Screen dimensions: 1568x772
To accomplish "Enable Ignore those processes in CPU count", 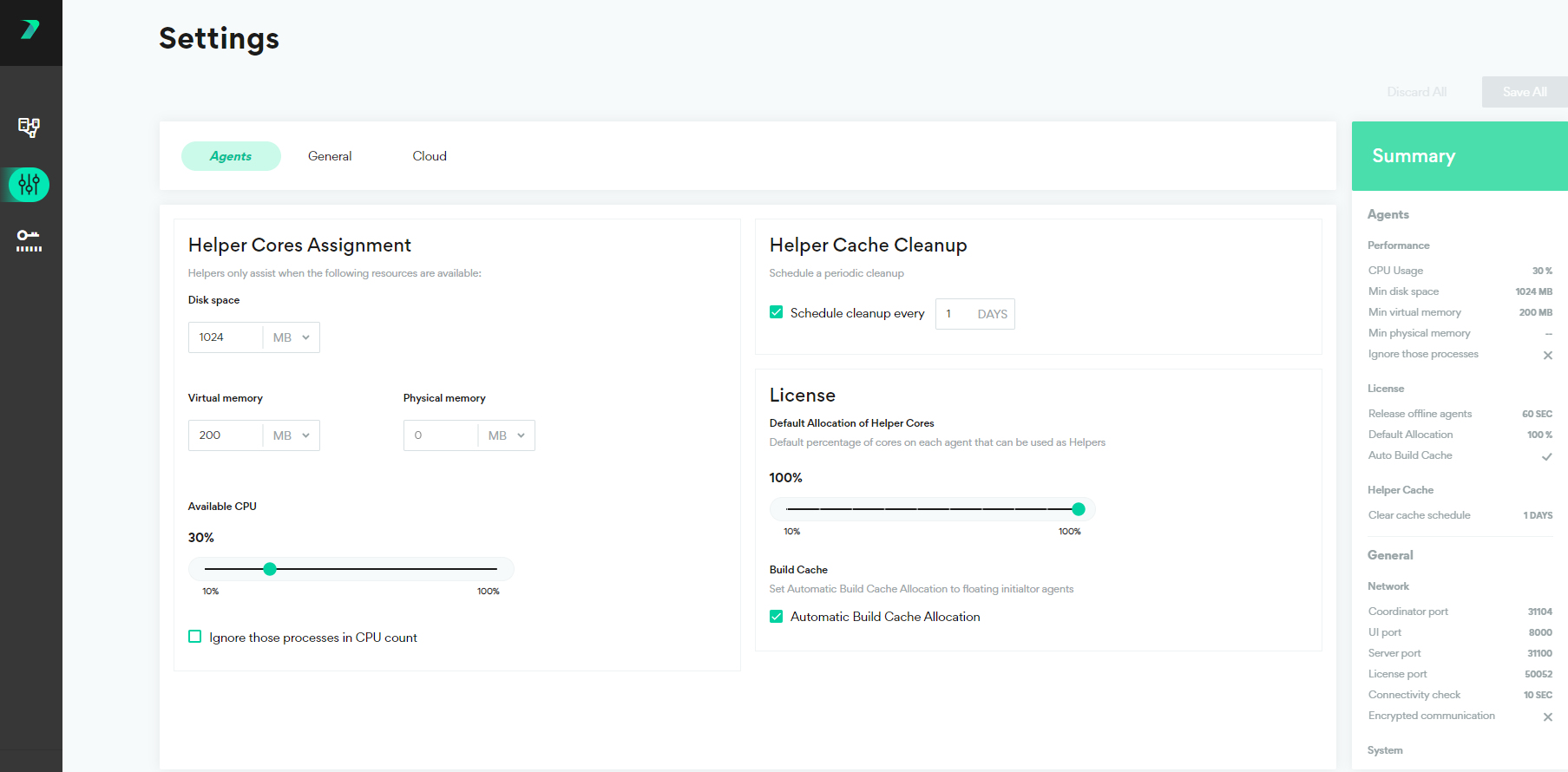I will coord(195,637).
